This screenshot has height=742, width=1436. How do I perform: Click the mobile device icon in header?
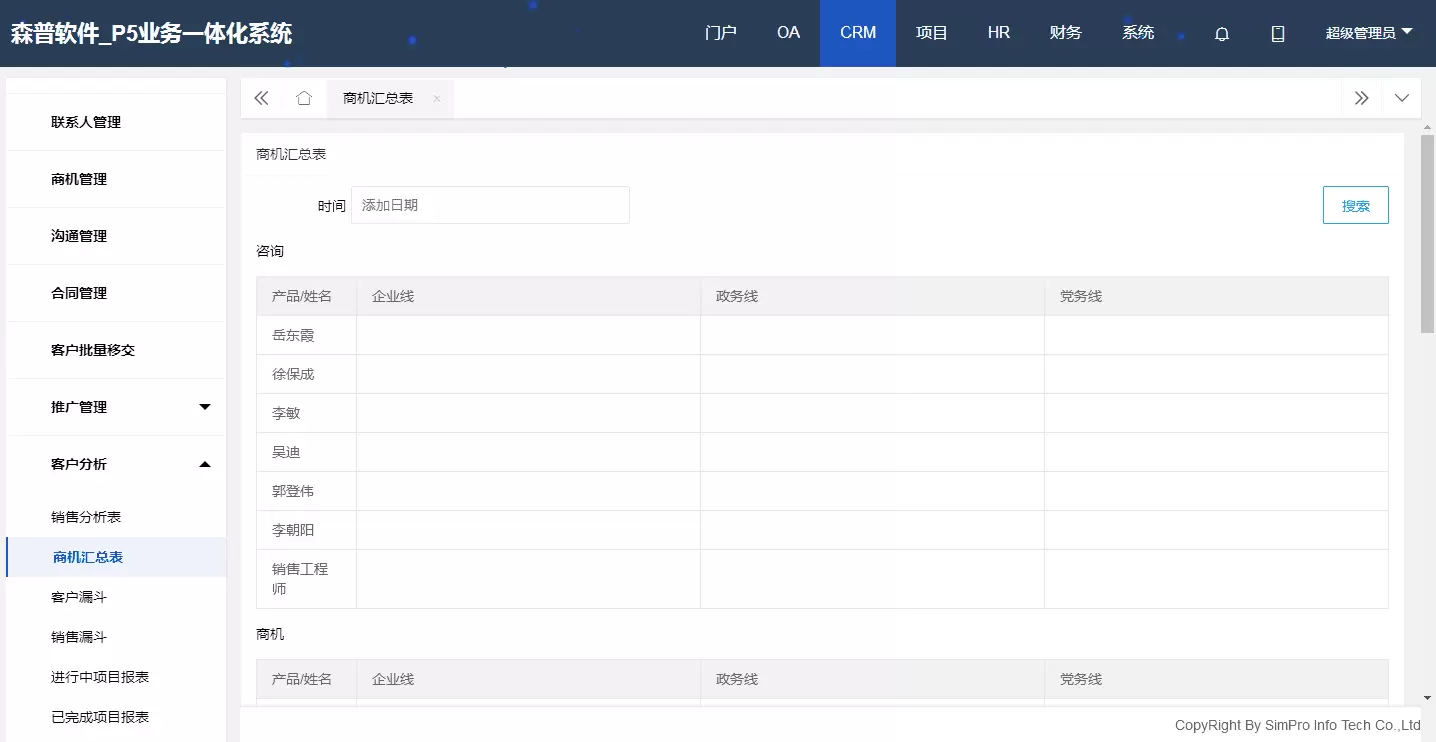point(1277,33)
